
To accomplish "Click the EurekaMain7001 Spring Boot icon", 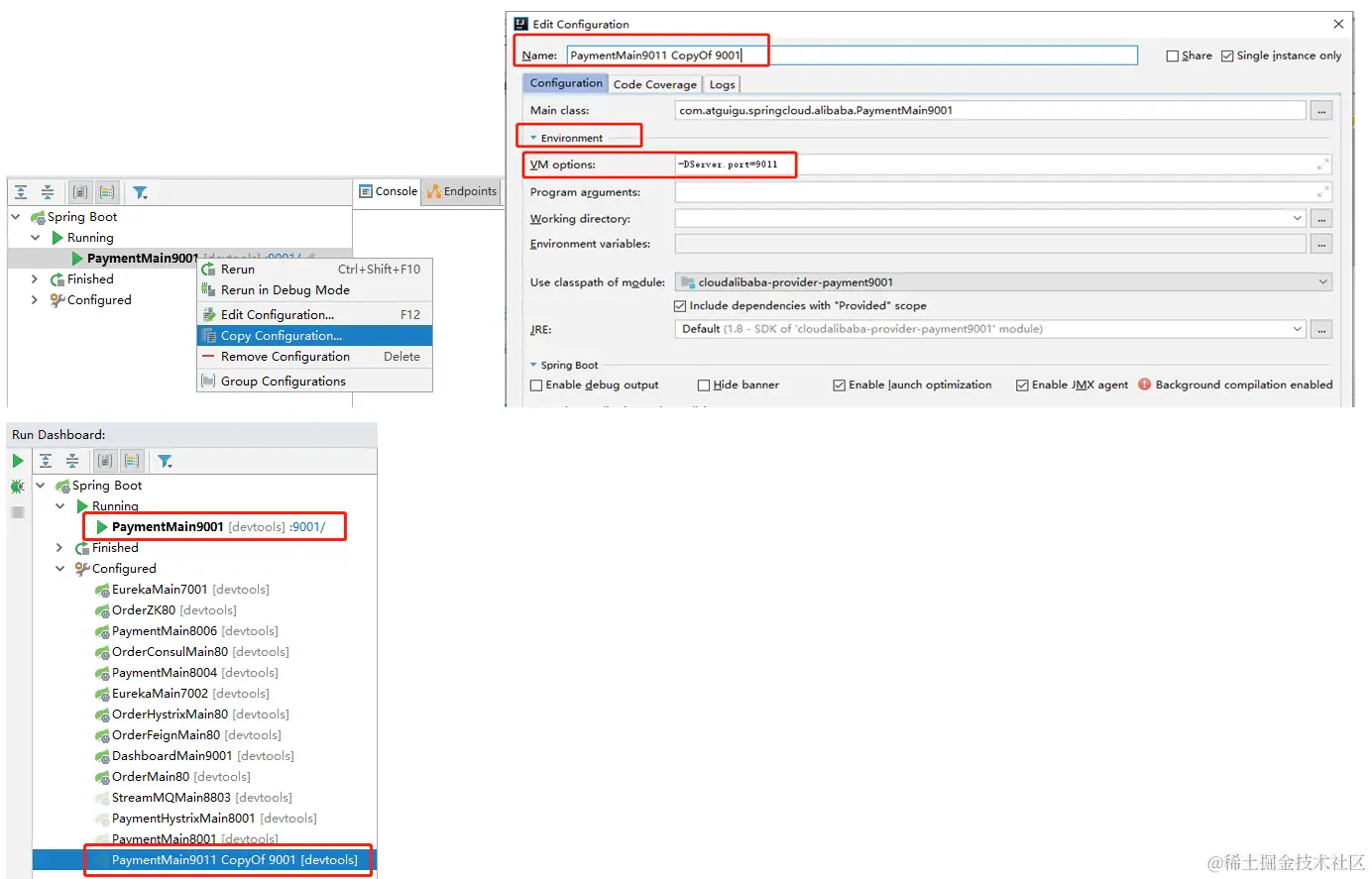I will pos(102,590).
